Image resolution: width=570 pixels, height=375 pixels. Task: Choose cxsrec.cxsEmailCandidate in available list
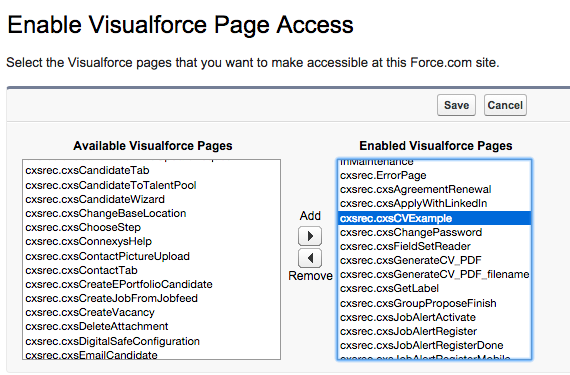click(x=151, y=355)
